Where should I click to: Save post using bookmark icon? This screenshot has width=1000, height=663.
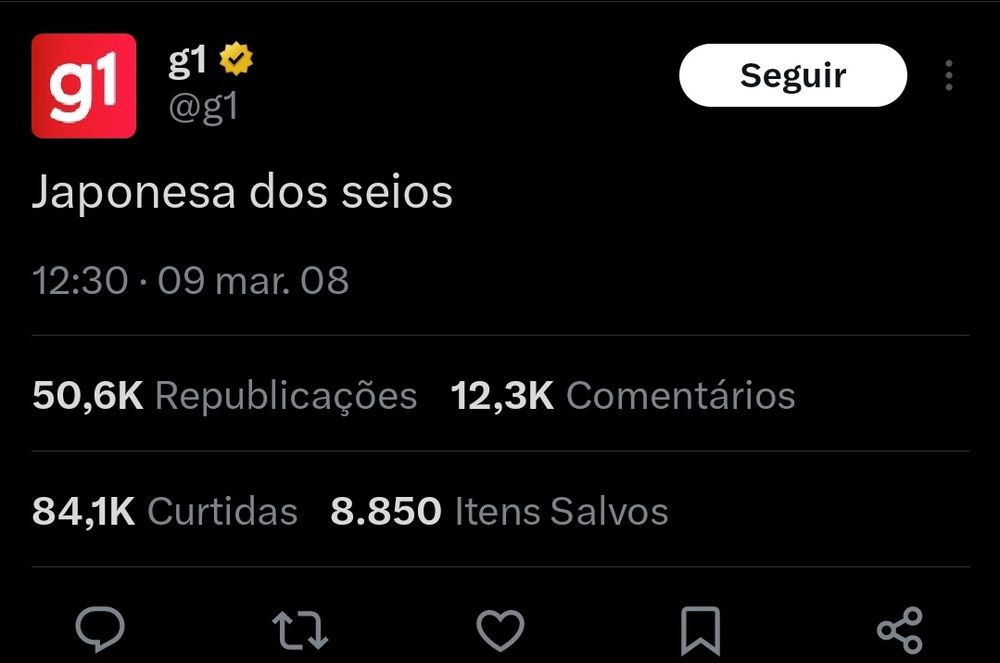[700, 630]
